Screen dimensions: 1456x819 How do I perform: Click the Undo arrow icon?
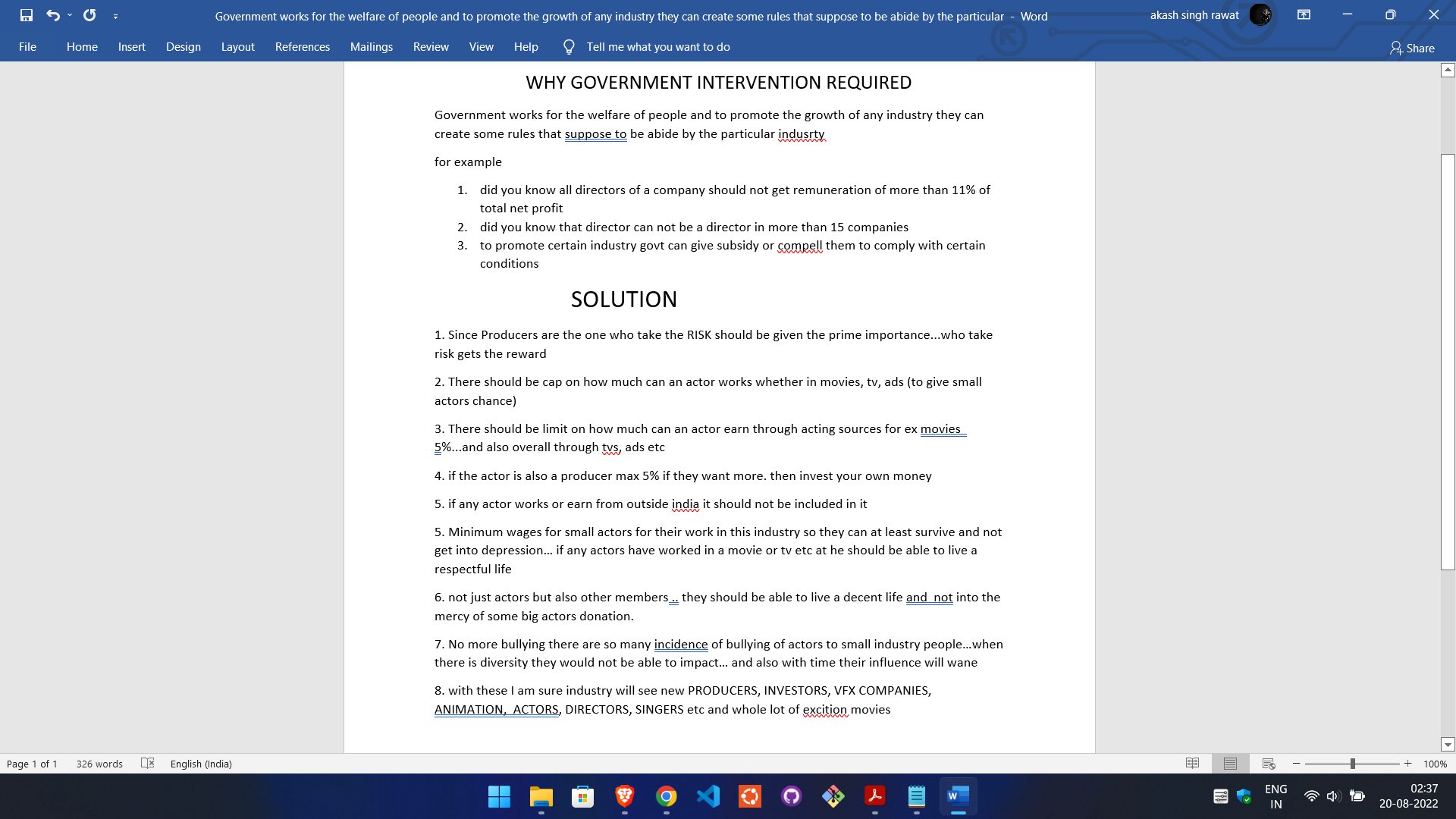click(x=52, y=15)
